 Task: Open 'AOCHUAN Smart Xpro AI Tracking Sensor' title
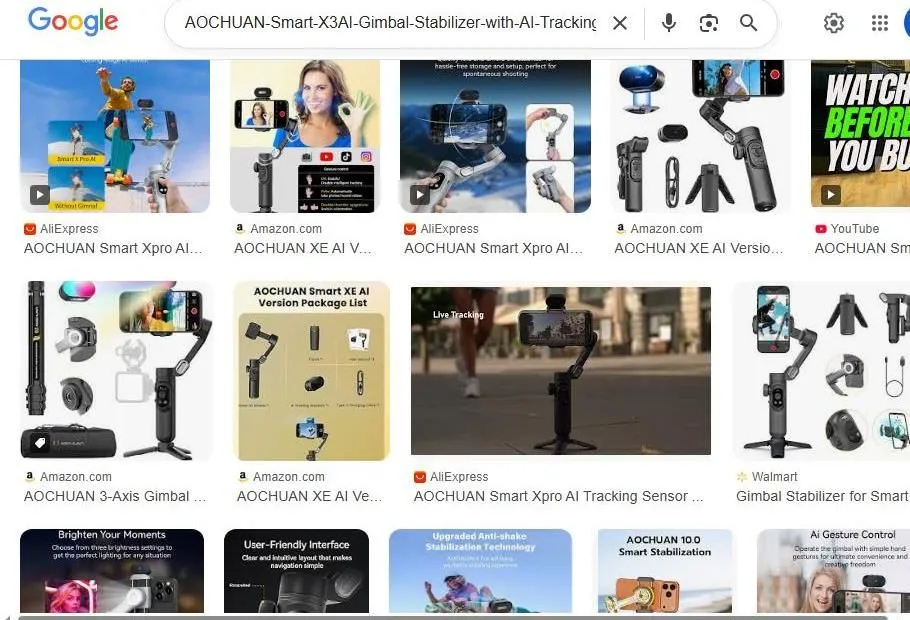[x=558, y=496]
